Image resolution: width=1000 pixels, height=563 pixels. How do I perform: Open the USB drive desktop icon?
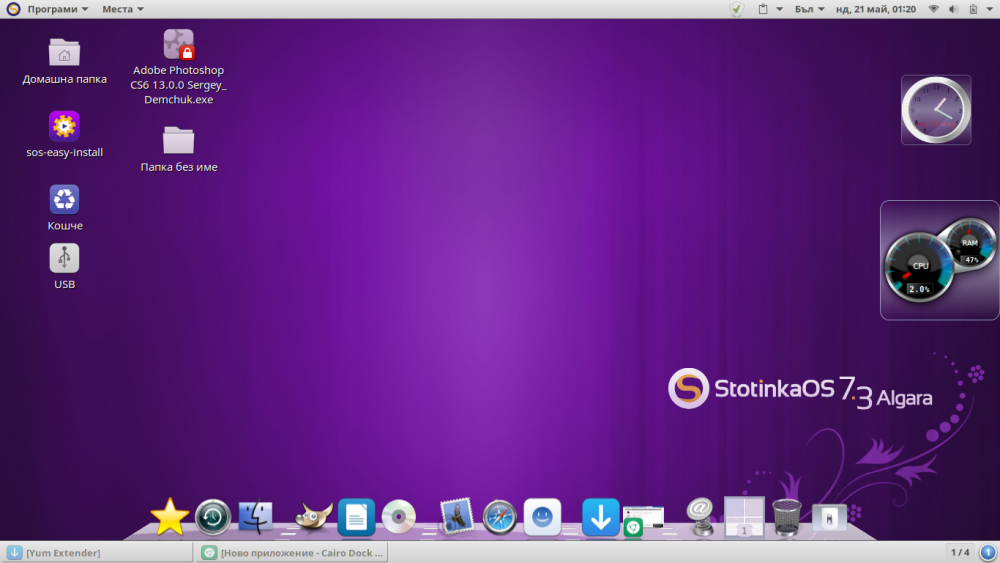[64, 267]
